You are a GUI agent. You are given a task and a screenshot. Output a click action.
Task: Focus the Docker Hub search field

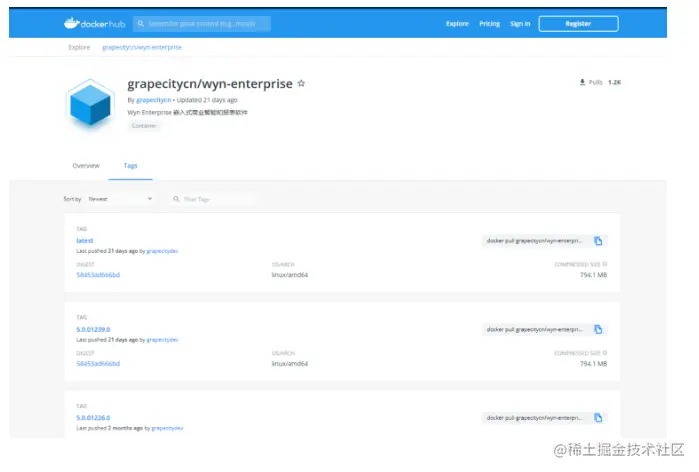(x=201, y=24)
